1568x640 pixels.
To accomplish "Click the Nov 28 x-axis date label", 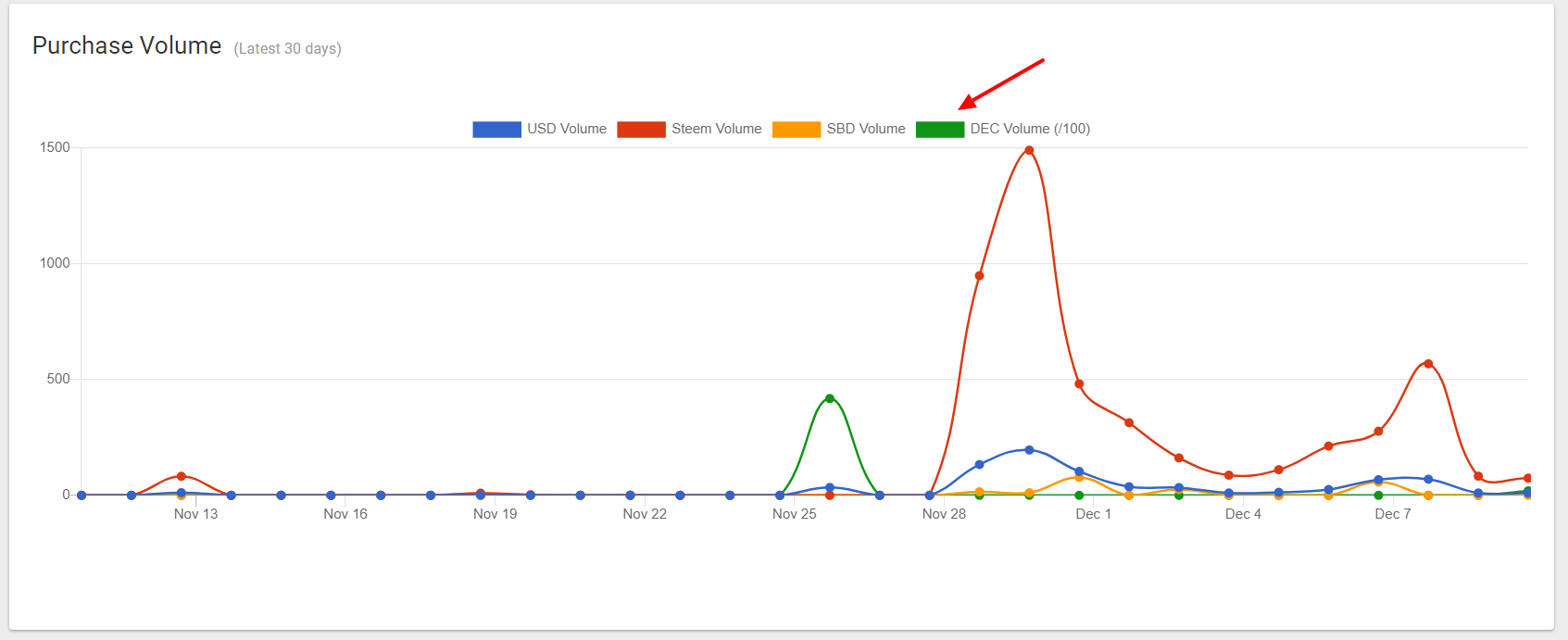I will coord(944,514).
